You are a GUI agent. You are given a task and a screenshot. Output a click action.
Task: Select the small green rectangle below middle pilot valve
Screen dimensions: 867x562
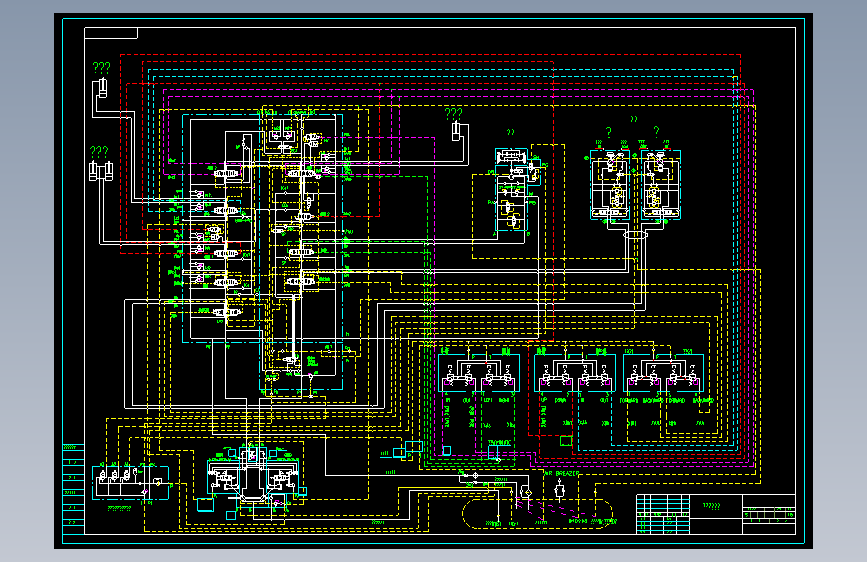coord(566,441)
